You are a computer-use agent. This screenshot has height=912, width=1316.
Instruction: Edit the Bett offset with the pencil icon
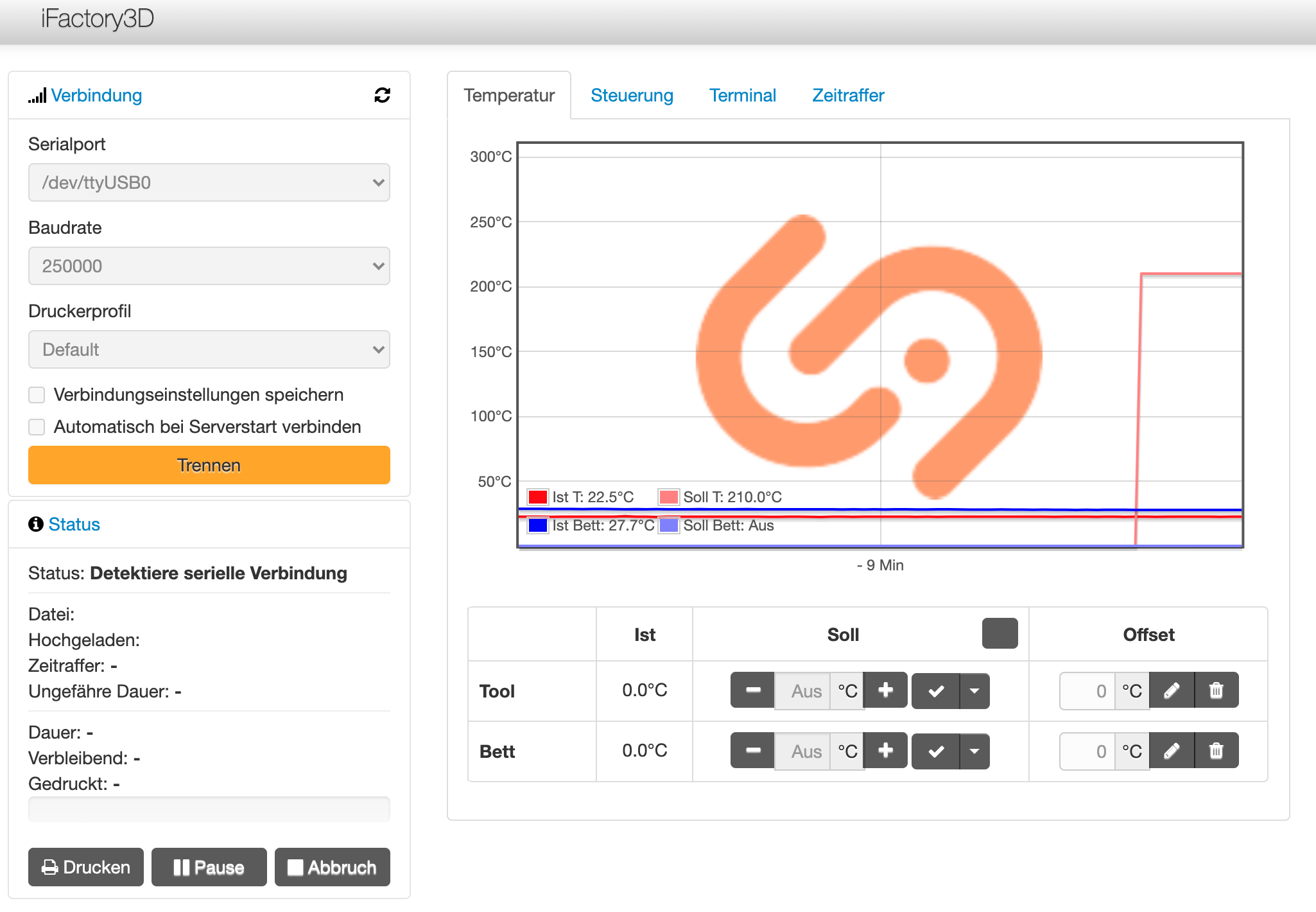pyautogui.click(x=1172, y=751)
